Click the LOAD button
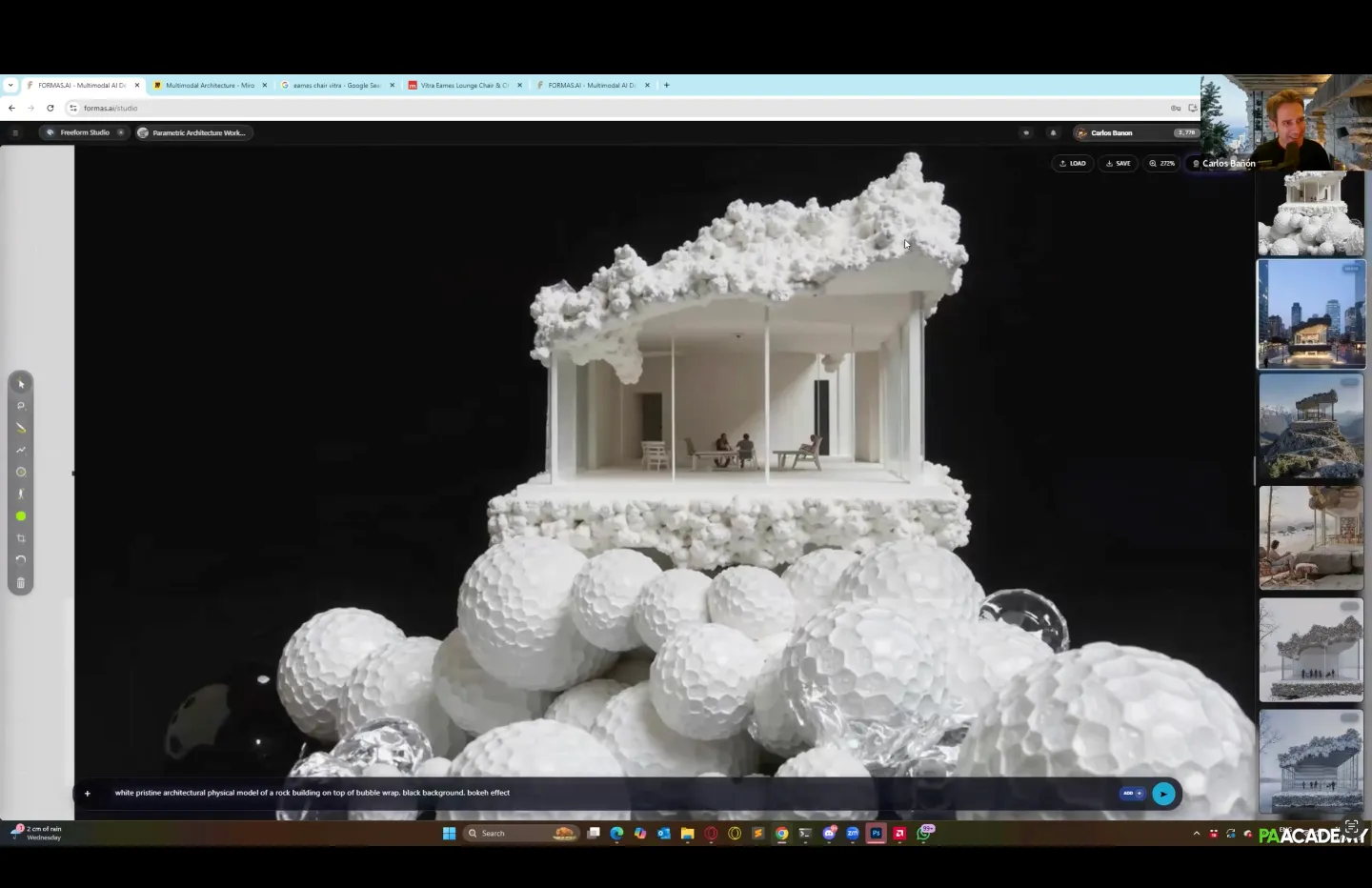The height and width of the screenshot is (888, 1372). tap(1073, 163)
